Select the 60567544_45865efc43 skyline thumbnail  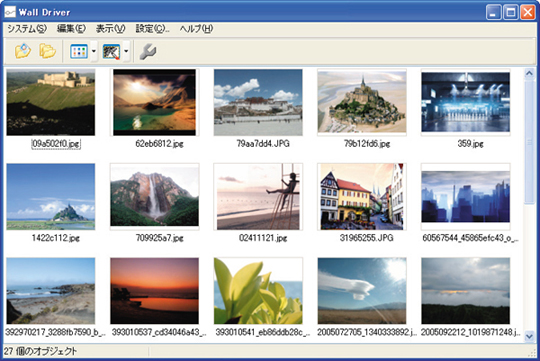[466, 197]
